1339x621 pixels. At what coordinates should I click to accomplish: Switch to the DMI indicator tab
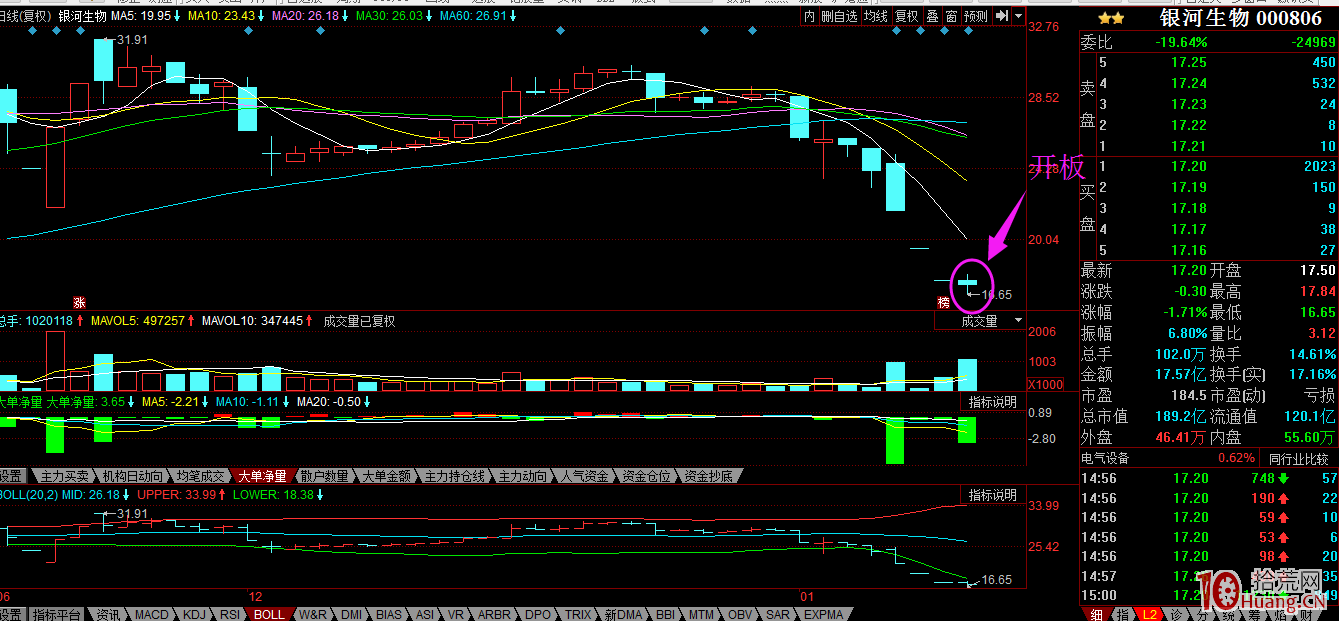(x=351, y=614)
